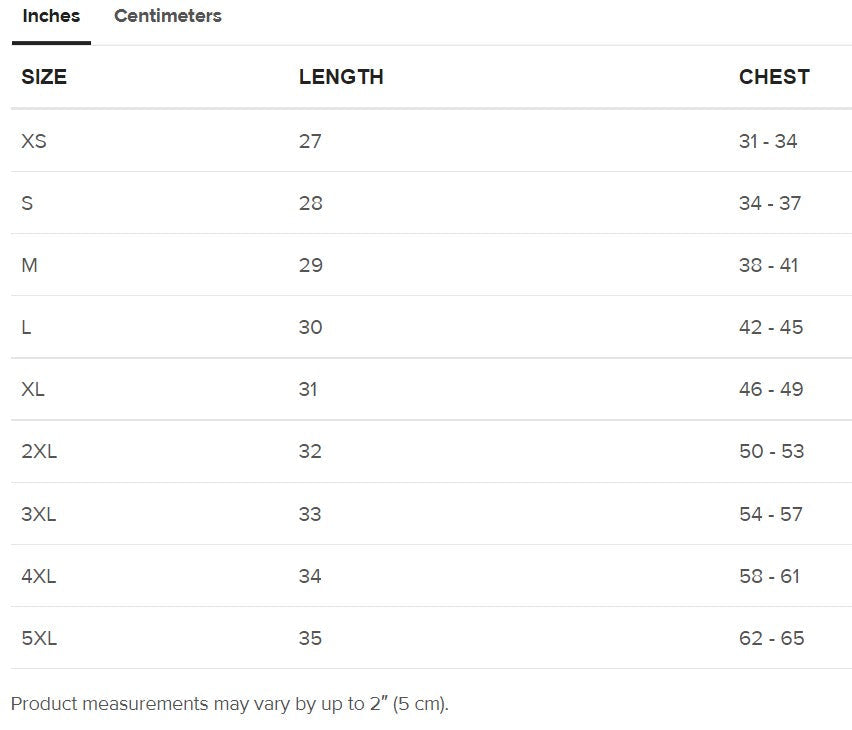
Task: Click the 42 - 45 chest measurement
Action: [771, 327]
